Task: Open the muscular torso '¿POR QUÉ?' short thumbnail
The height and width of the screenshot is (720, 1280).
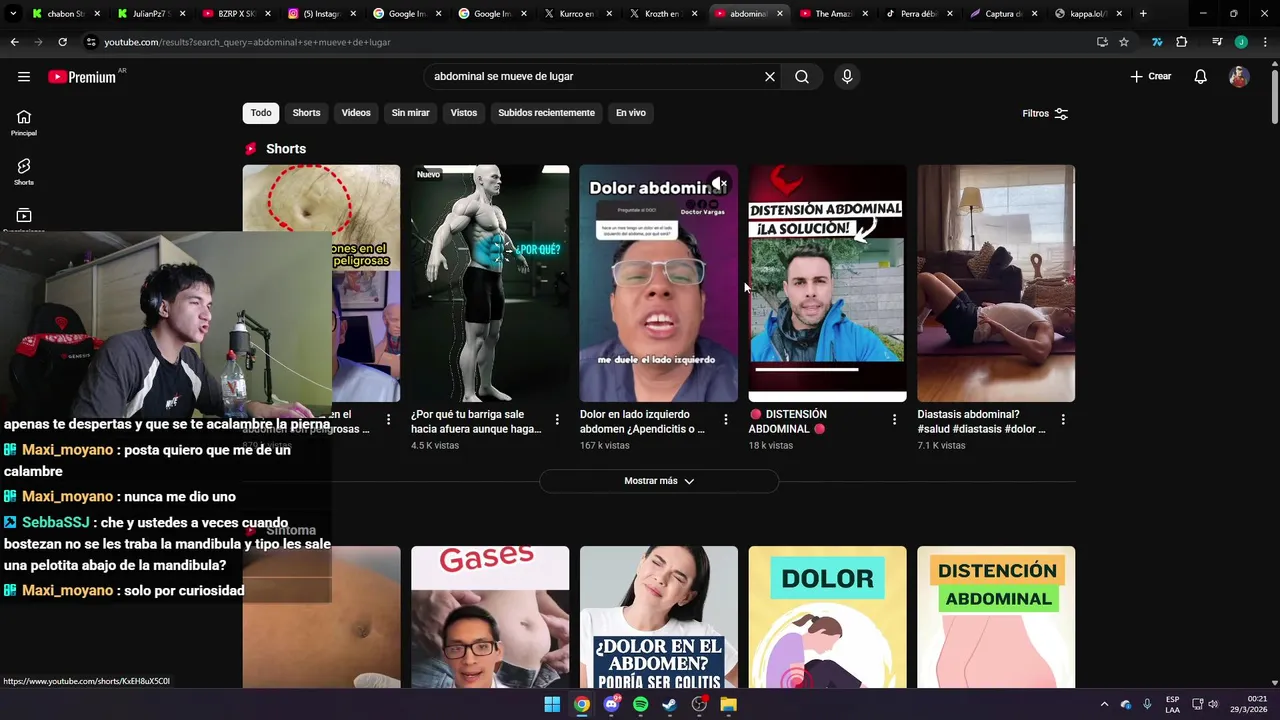Action: point(490,283)
